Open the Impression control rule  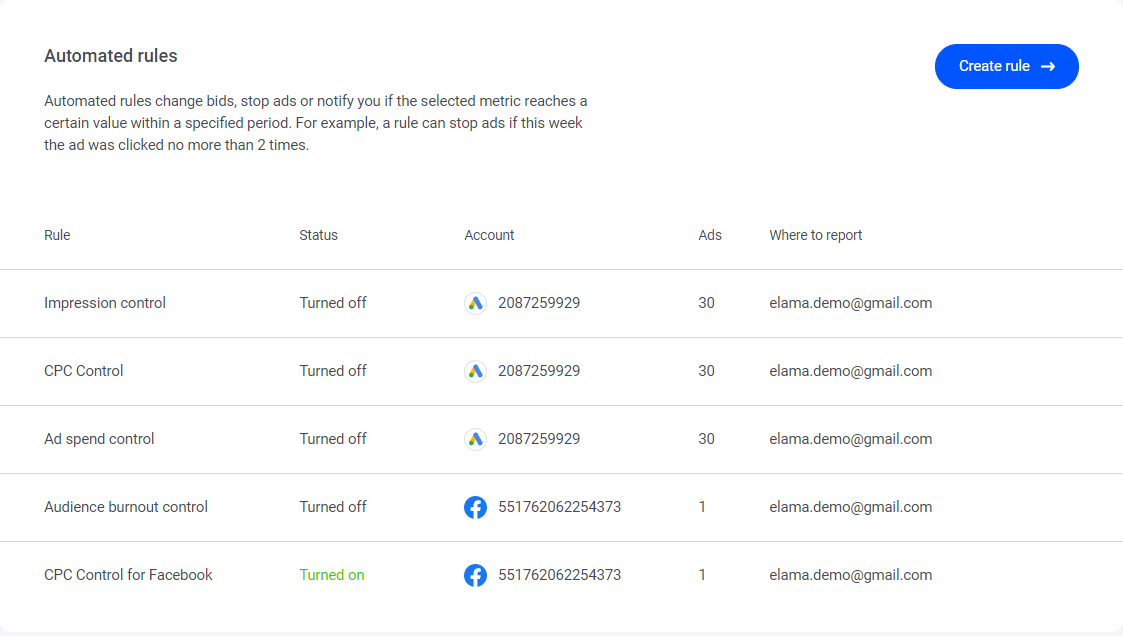(105, 303)
